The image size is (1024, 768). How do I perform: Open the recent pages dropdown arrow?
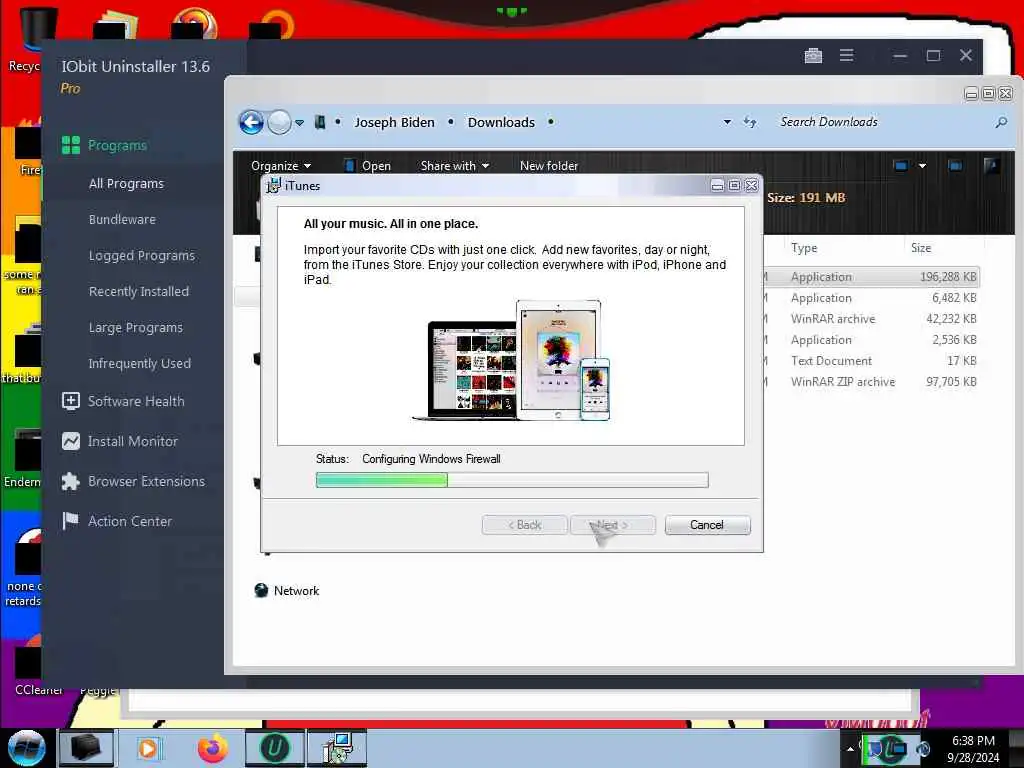(299, 123)
